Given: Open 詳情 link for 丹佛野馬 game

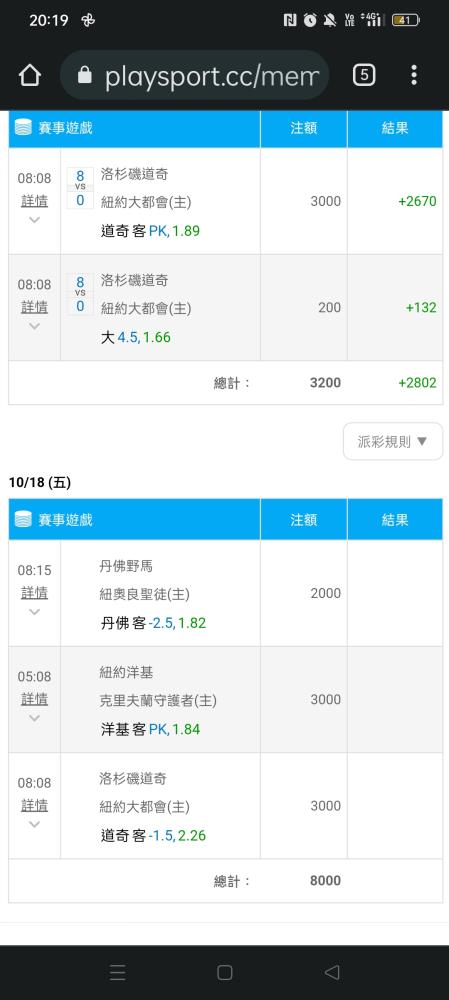Looking at the screenshot, I should [34, 592].
